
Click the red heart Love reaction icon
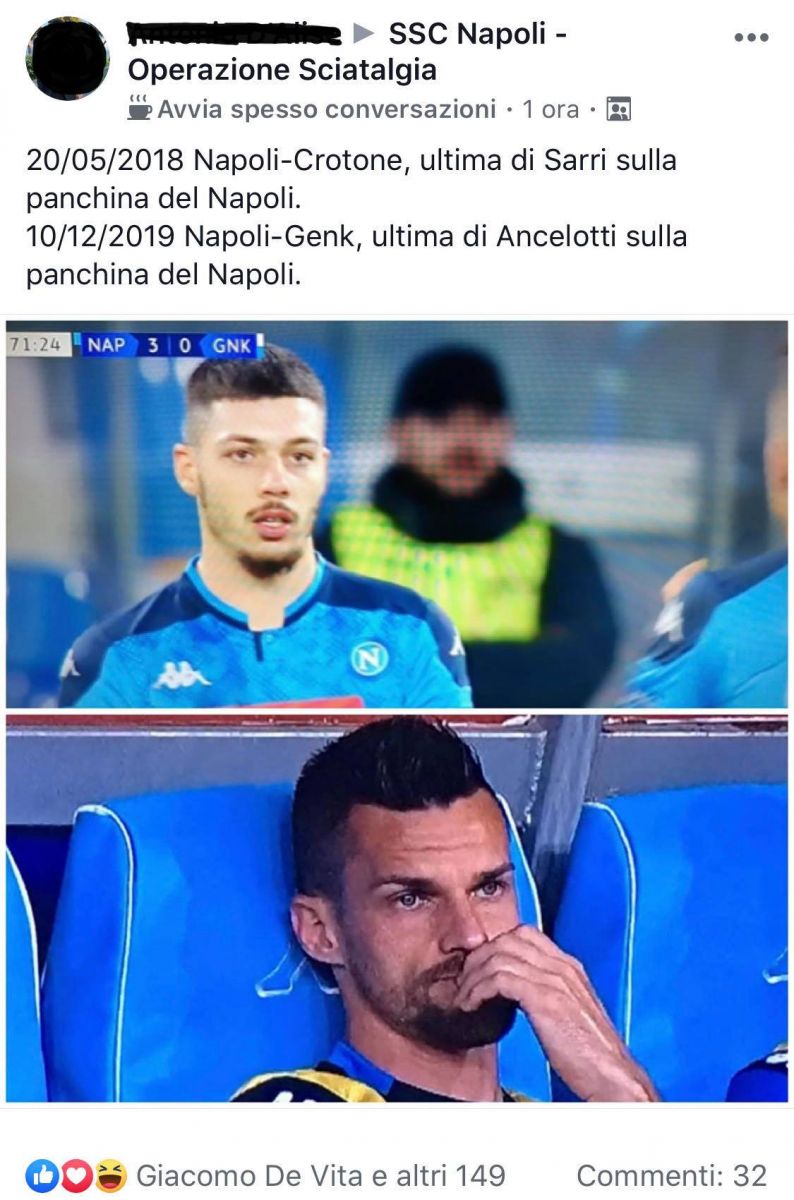[x=76, y=1175]
